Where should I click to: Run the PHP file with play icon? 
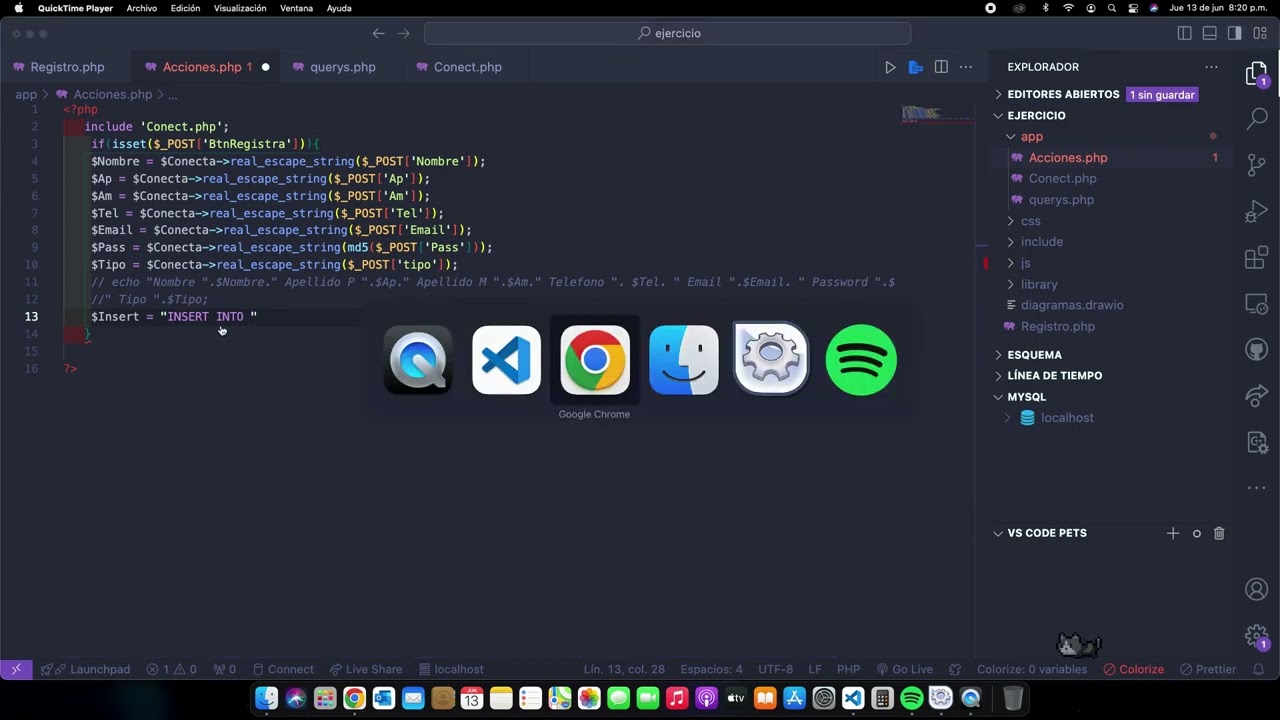tap(890, 67)
